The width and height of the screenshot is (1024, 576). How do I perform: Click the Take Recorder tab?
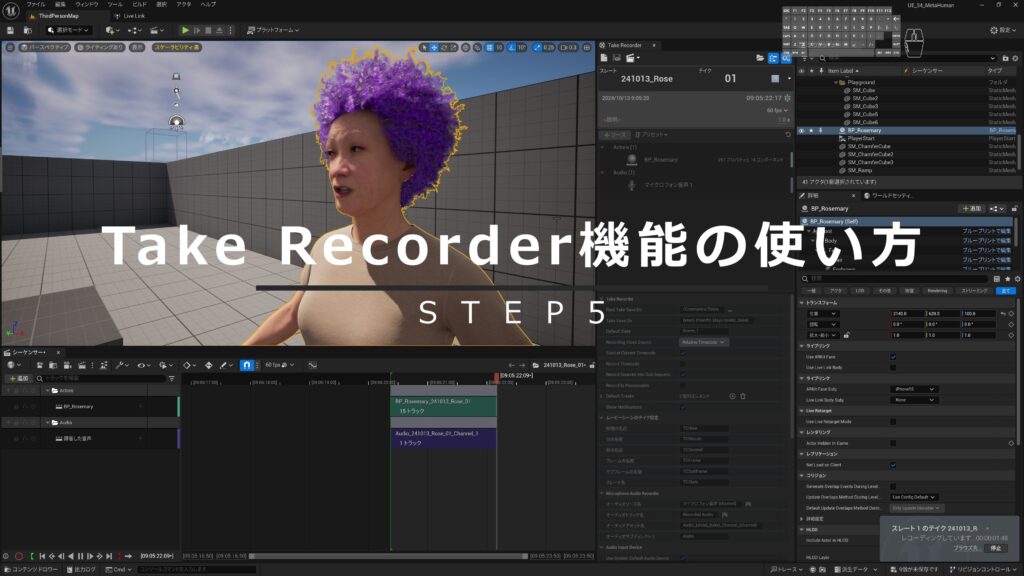click(624, 45)
